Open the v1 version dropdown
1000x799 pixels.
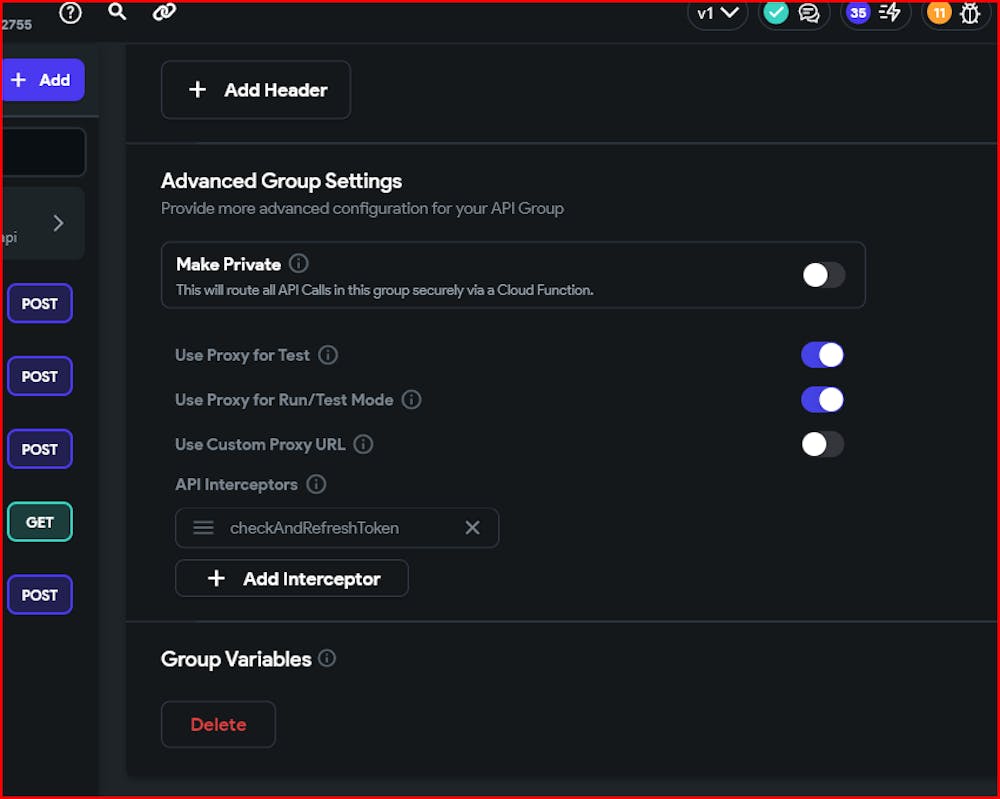pyautogui.click(x=716, y=13)
